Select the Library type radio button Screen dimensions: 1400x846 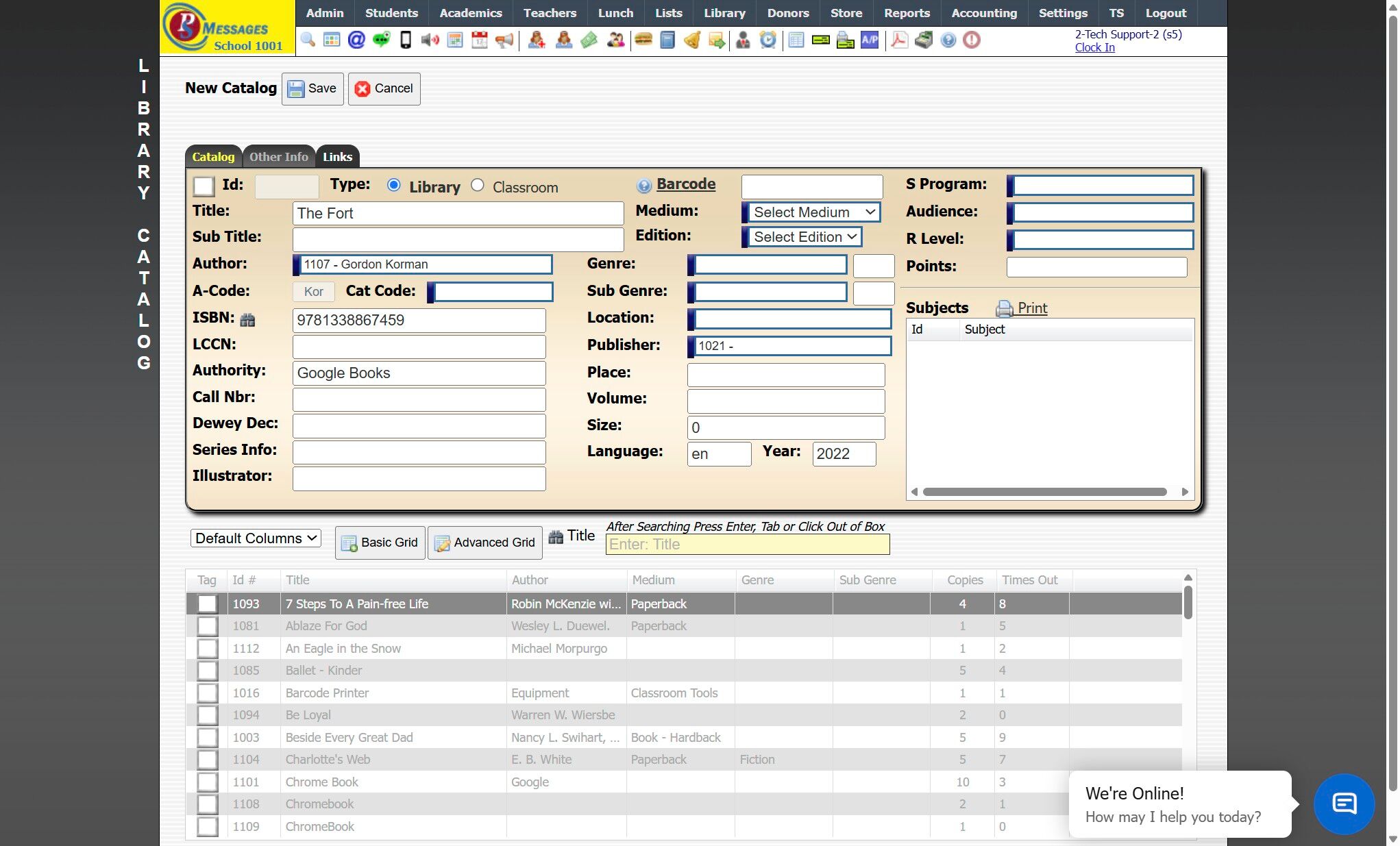click(x=394, y=185)
